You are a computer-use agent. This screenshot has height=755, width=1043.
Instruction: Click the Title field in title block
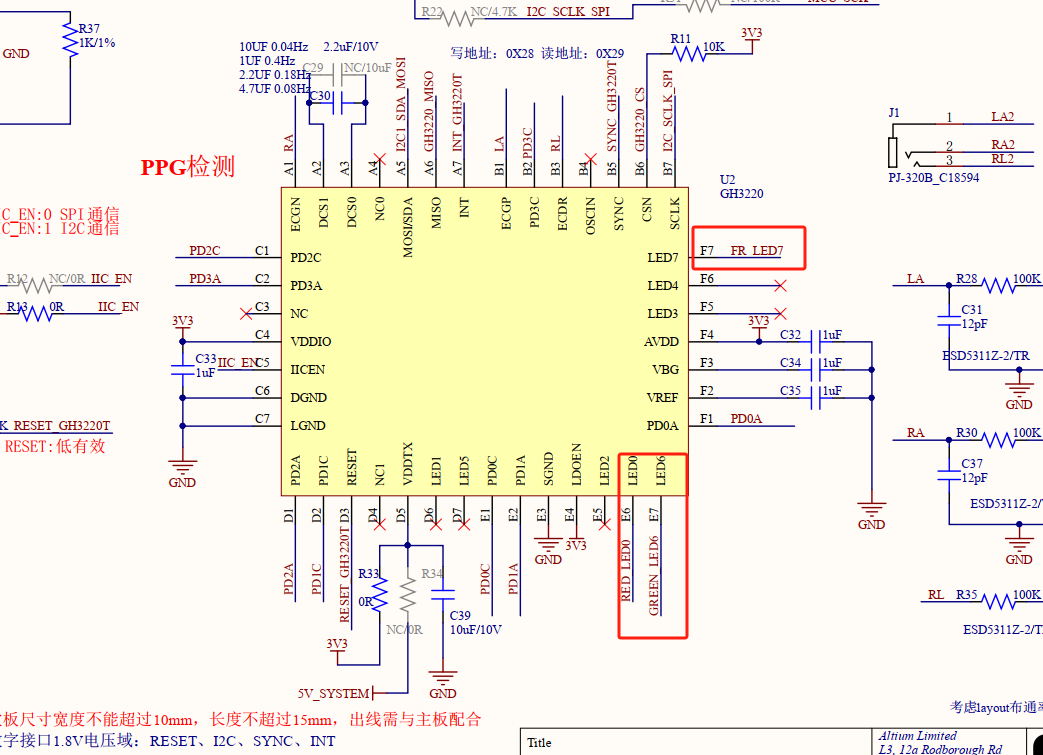pyautogui.click(x=540, y=743)
